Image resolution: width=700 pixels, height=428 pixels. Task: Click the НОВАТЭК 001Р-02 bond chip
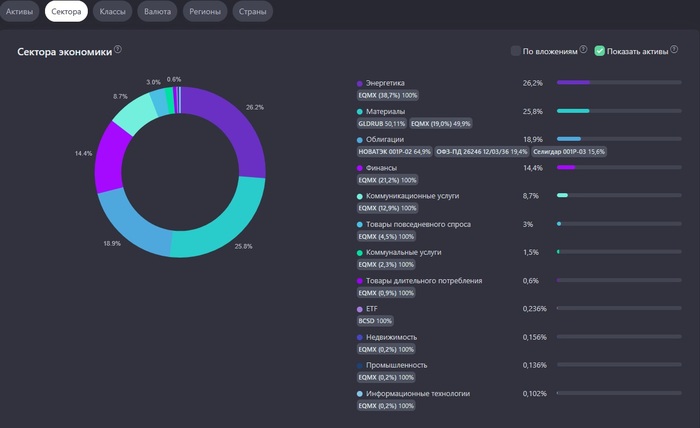point(394,151)
